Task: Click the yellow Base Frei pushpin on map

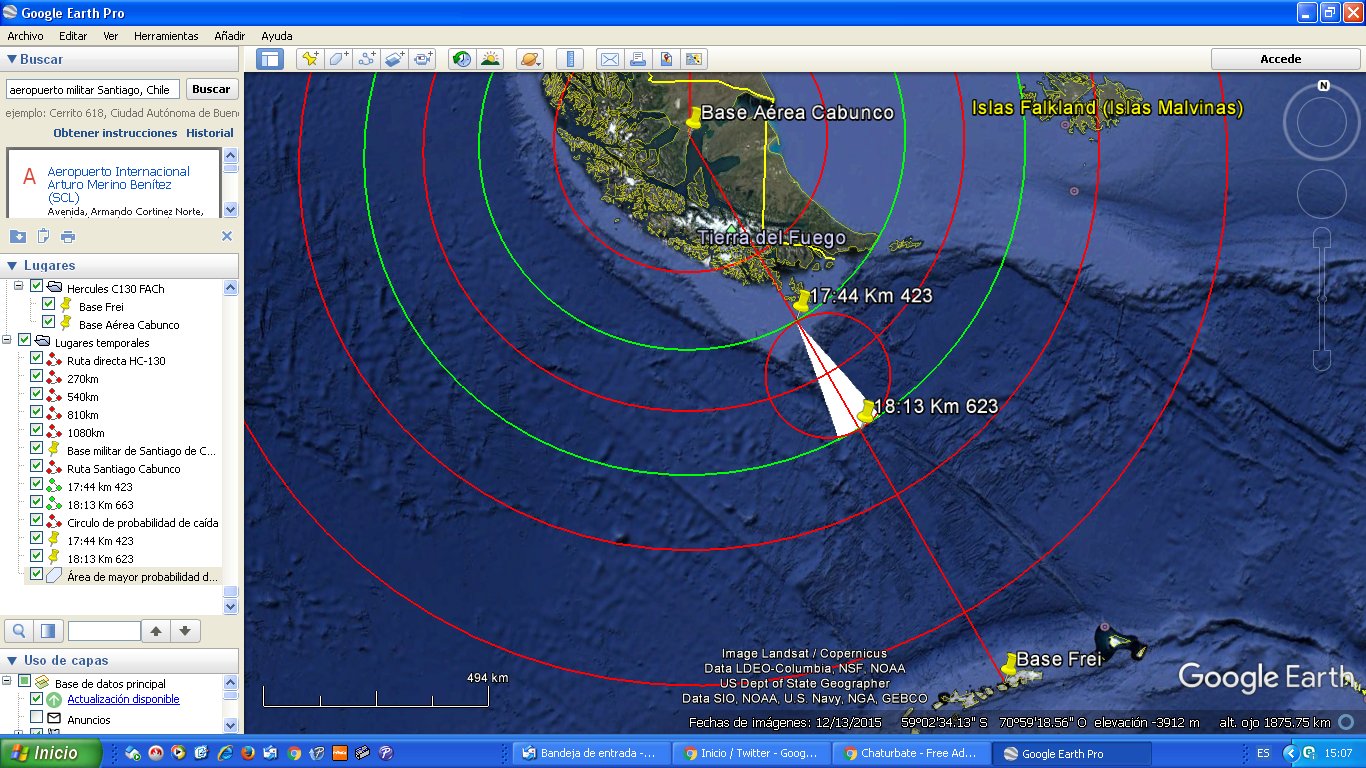Action: click(x=1010, y=665)
